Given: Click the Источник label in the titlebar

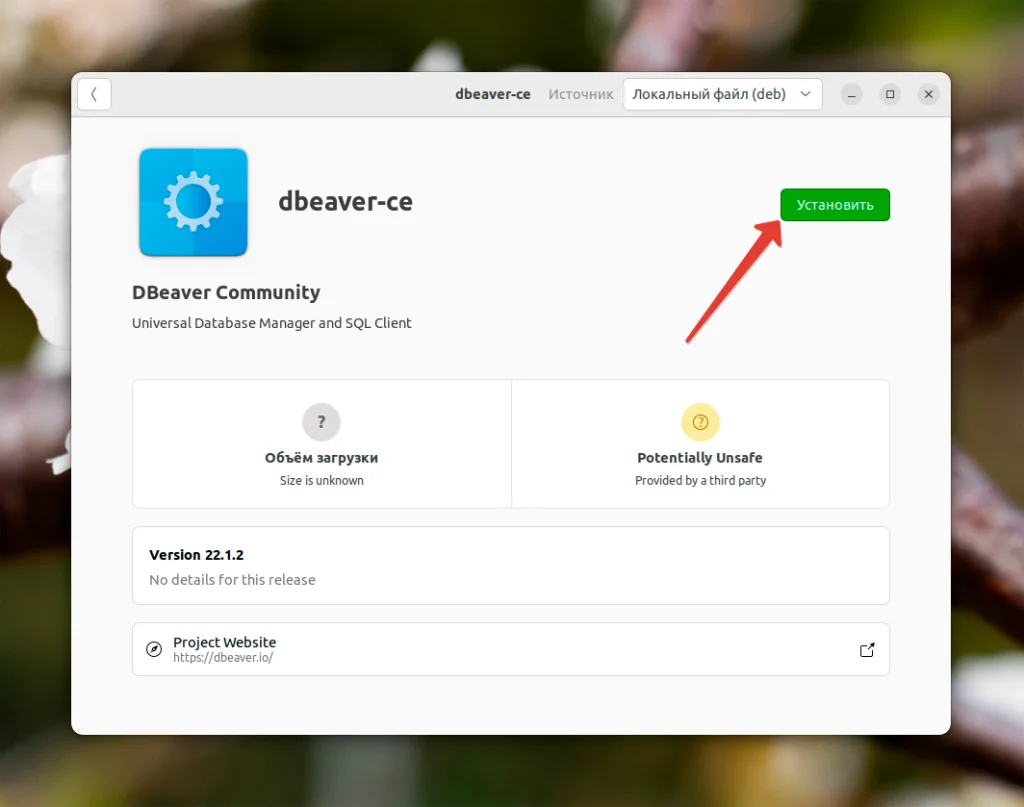Looking at the screenshot, I should (580, 94).
